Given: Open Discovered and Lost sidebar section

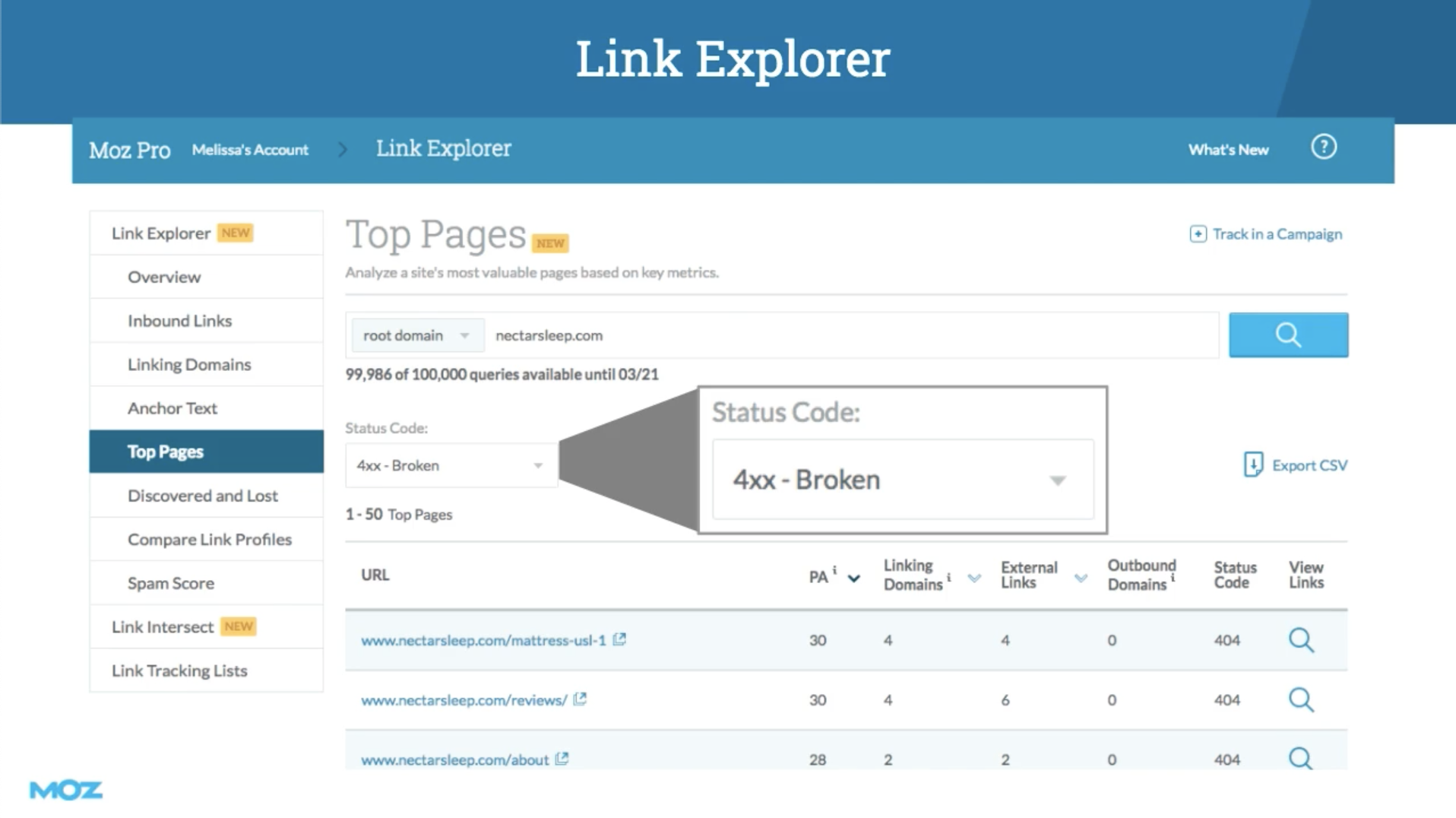Looking at the screenshot, I should click(202, 496).
